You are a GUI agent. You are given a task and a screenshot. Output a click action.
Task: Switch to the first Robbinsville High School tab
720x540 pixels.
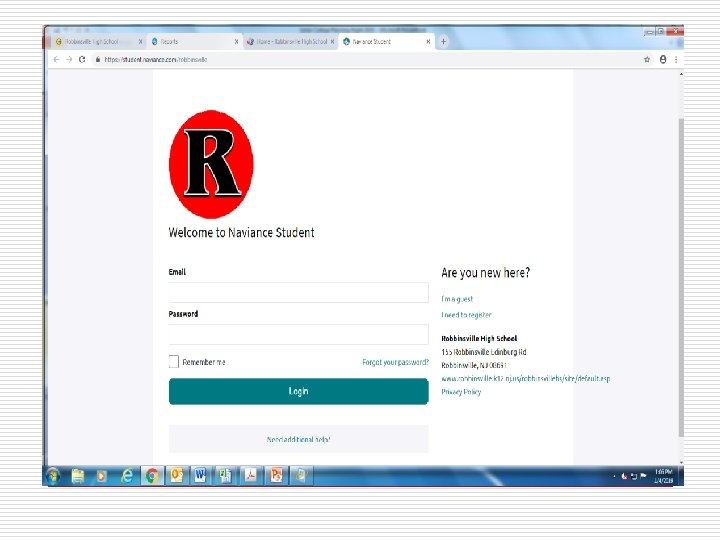click(99, 41)
